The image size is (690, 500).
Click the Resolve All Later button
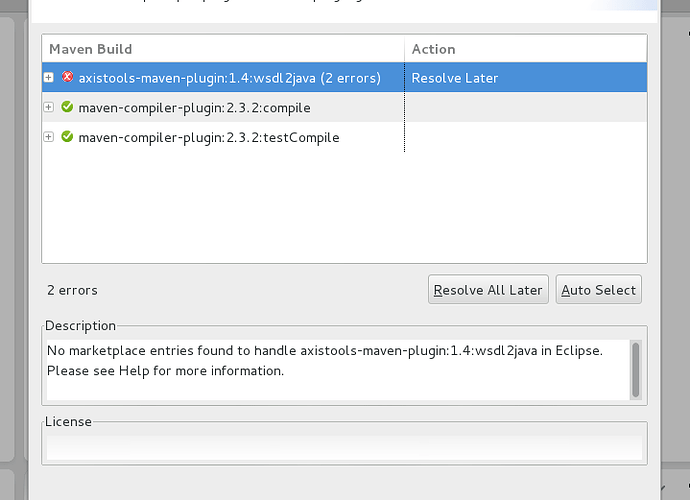click(488, 290)
